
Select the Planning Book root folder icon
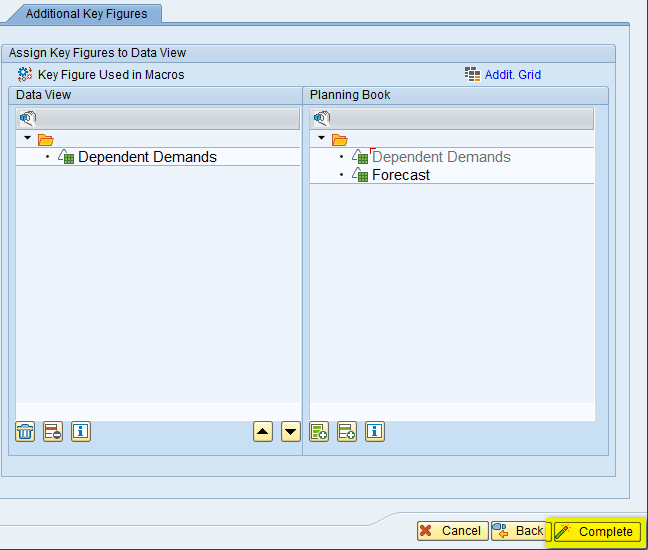(x=340, y=140)
